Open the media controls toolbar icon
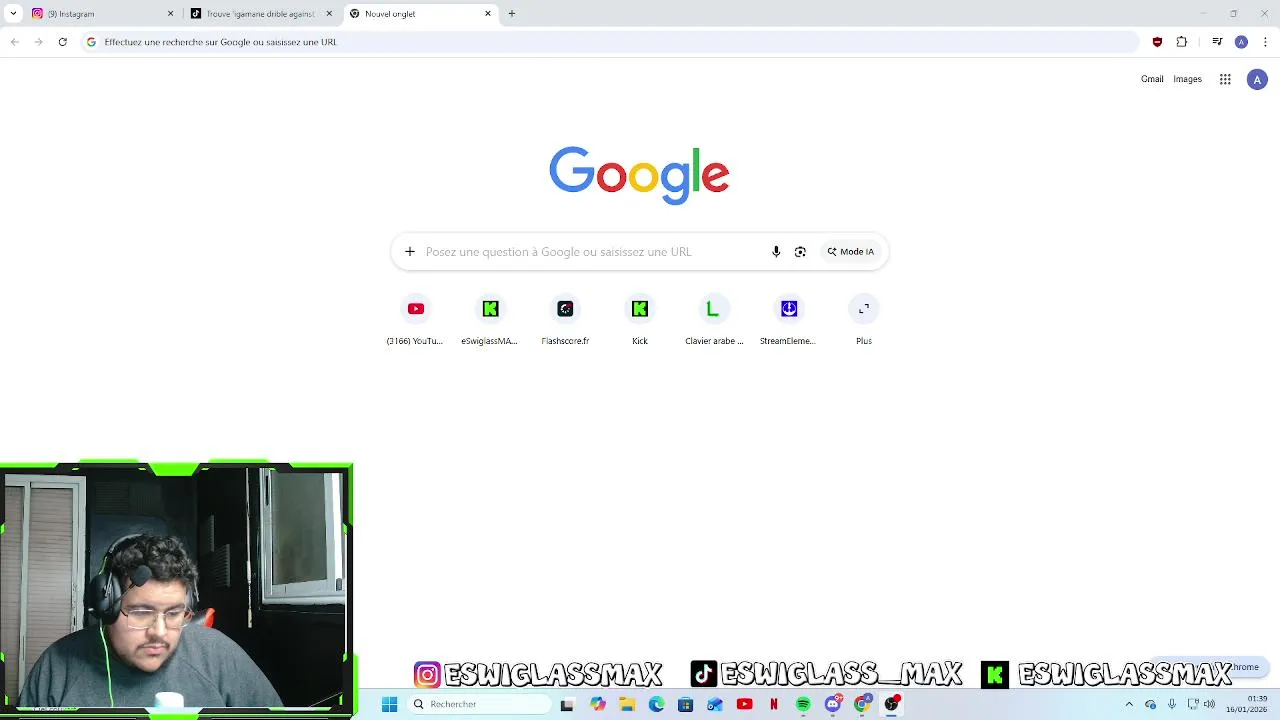This screenshot has width=1280, height=720. click(x=1217, y=42)
